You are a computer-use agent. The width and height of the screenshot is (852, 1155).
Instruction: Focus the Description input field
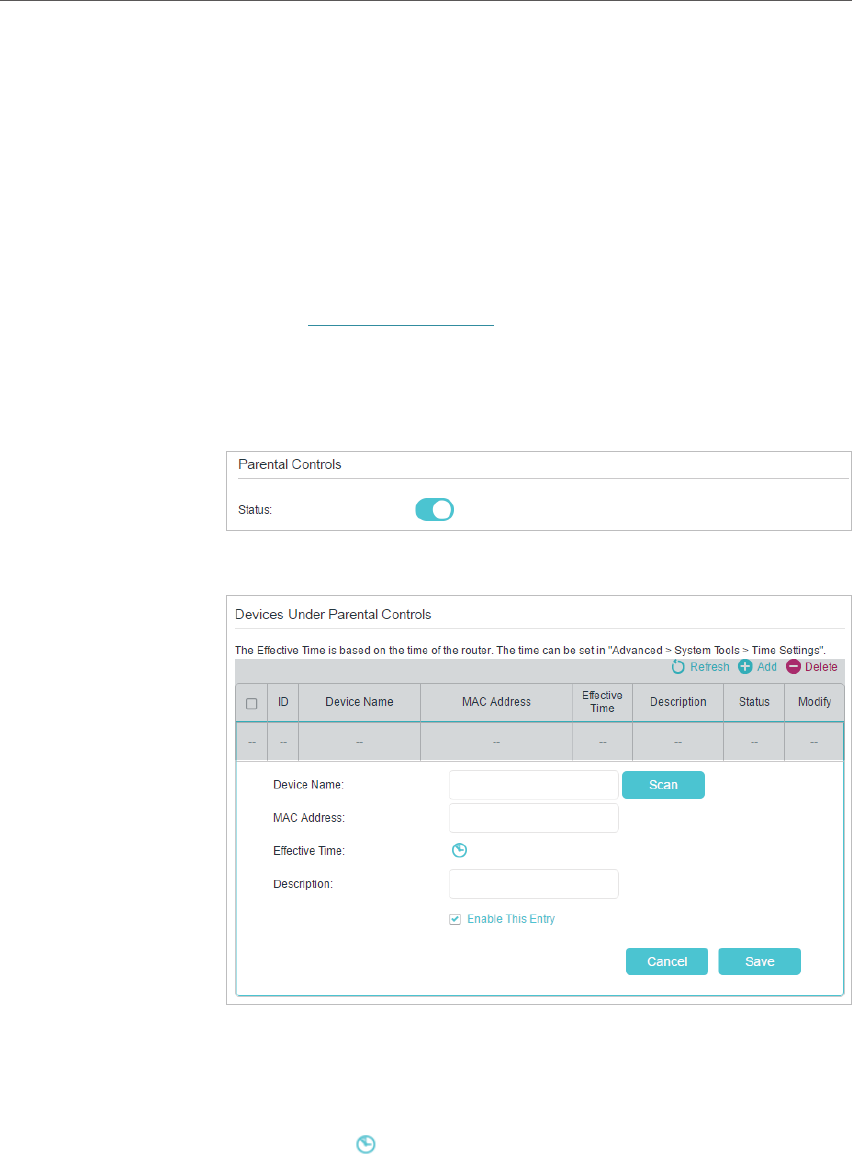(x=534, y=884)
